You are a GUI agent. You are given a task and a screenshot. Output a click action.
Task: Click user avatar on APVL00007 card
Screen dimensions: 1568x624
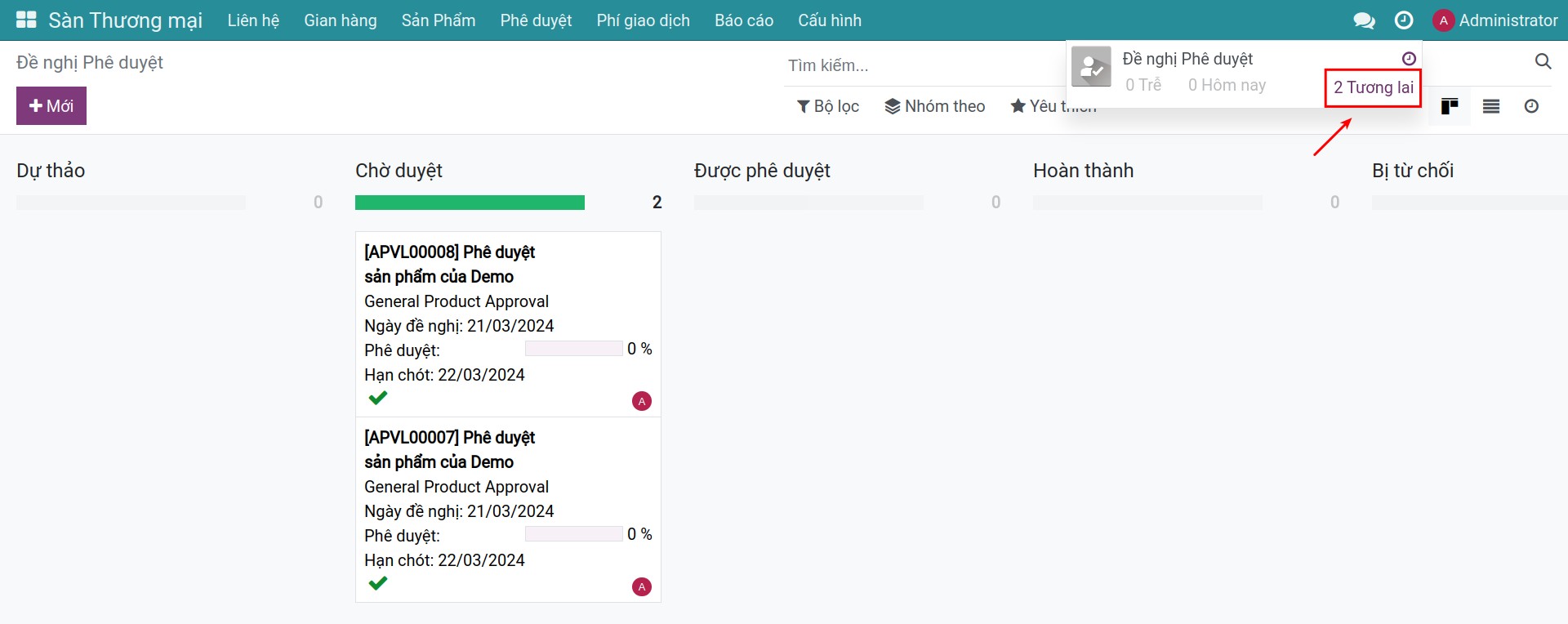[642, 586]
